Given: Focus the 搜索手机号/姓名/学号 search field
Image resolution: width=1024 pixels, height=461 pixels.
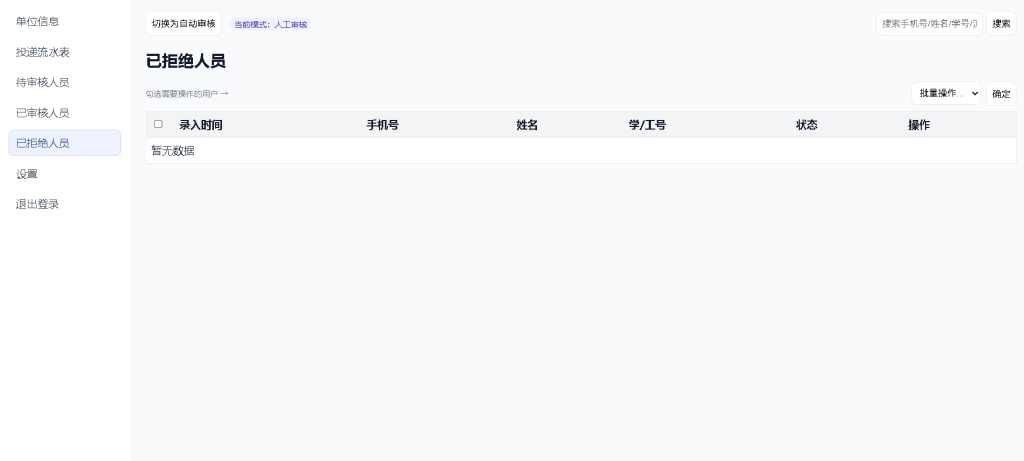Looking at the screenshot, I should coord(929,23).
